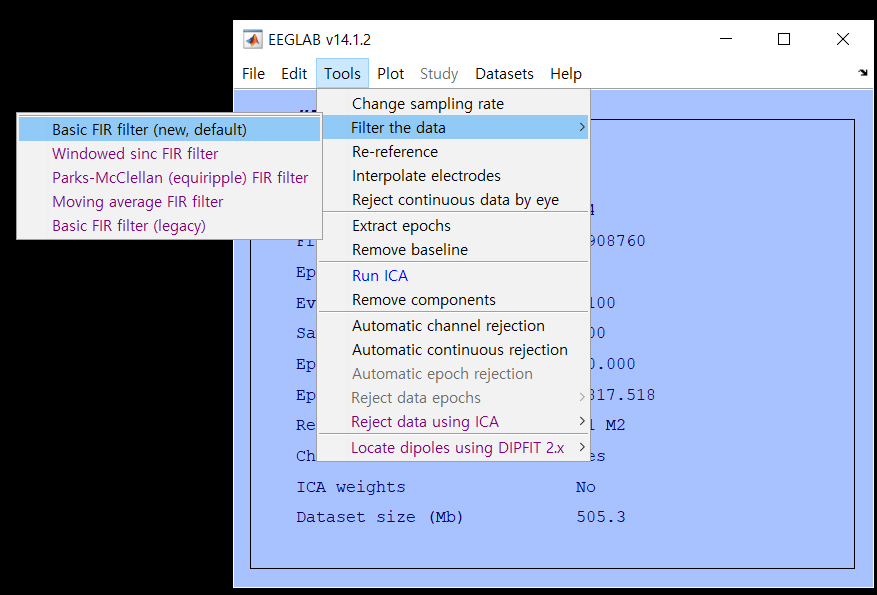Image resolution: width=877 pixels, height=595 pixels.
Task: Select Change sampling rate
Action: coord(453,103)
